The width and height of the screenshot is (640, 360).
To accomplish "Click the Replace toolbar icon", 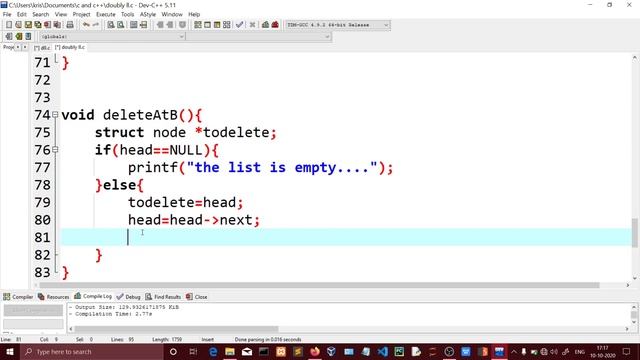I will [x=121, y=25].
